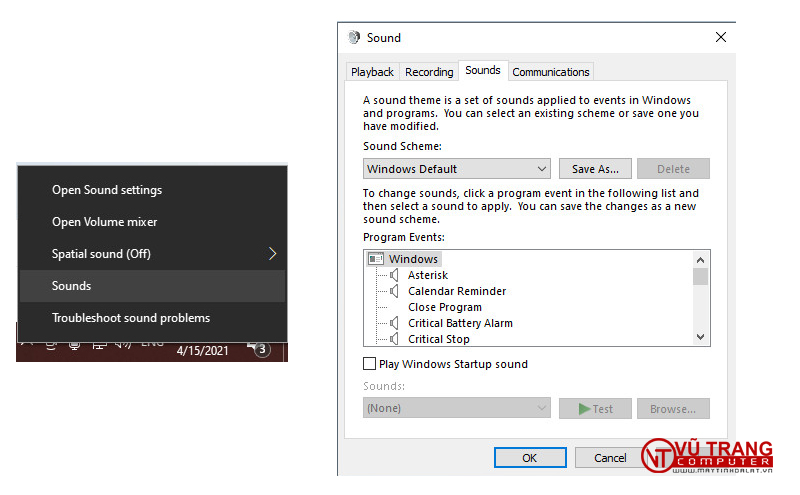Select the Windows tree root item

[413, 259]
